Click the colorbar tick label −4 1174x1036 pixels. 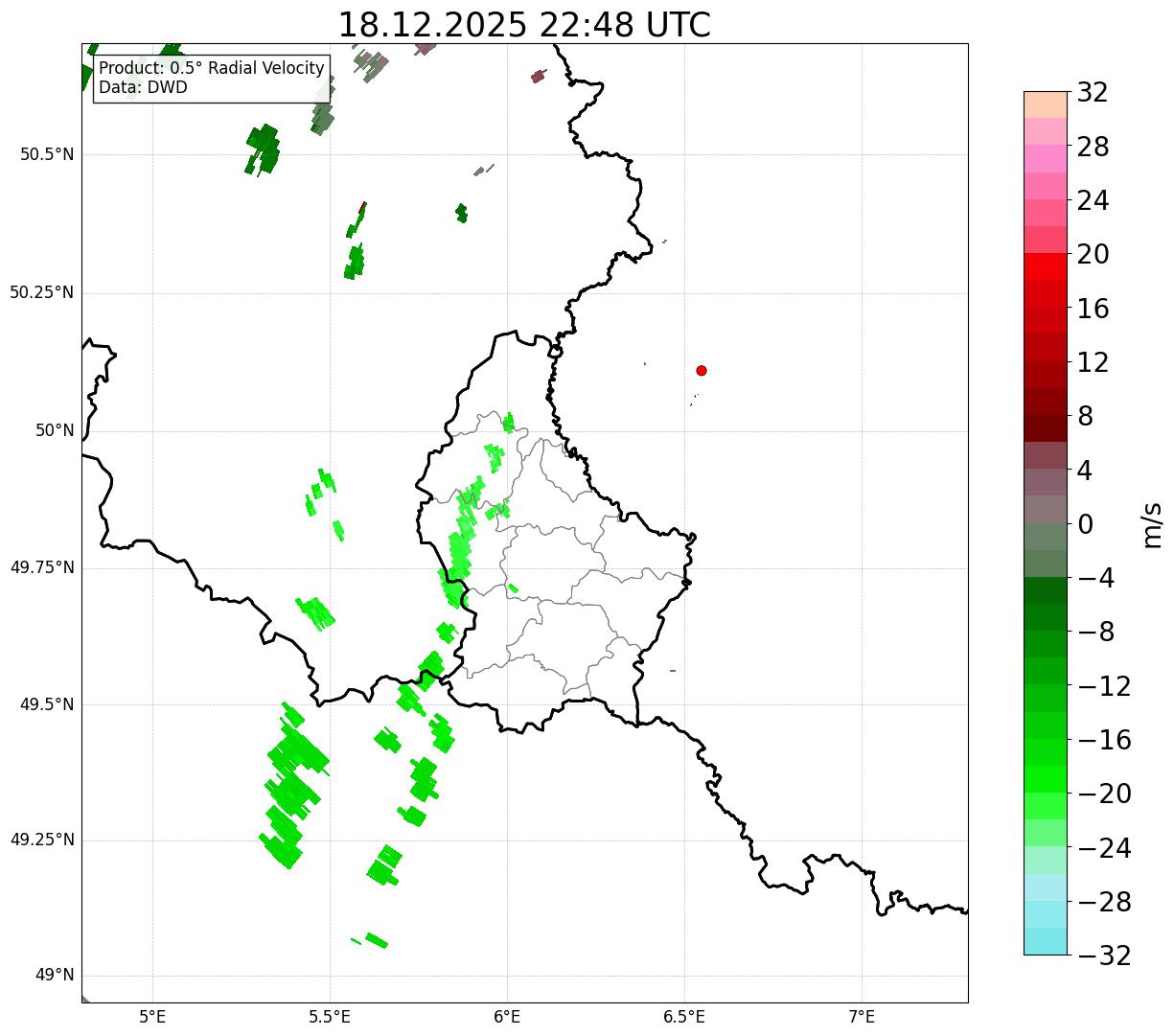pyautogui.click(x=1095, y=578)
